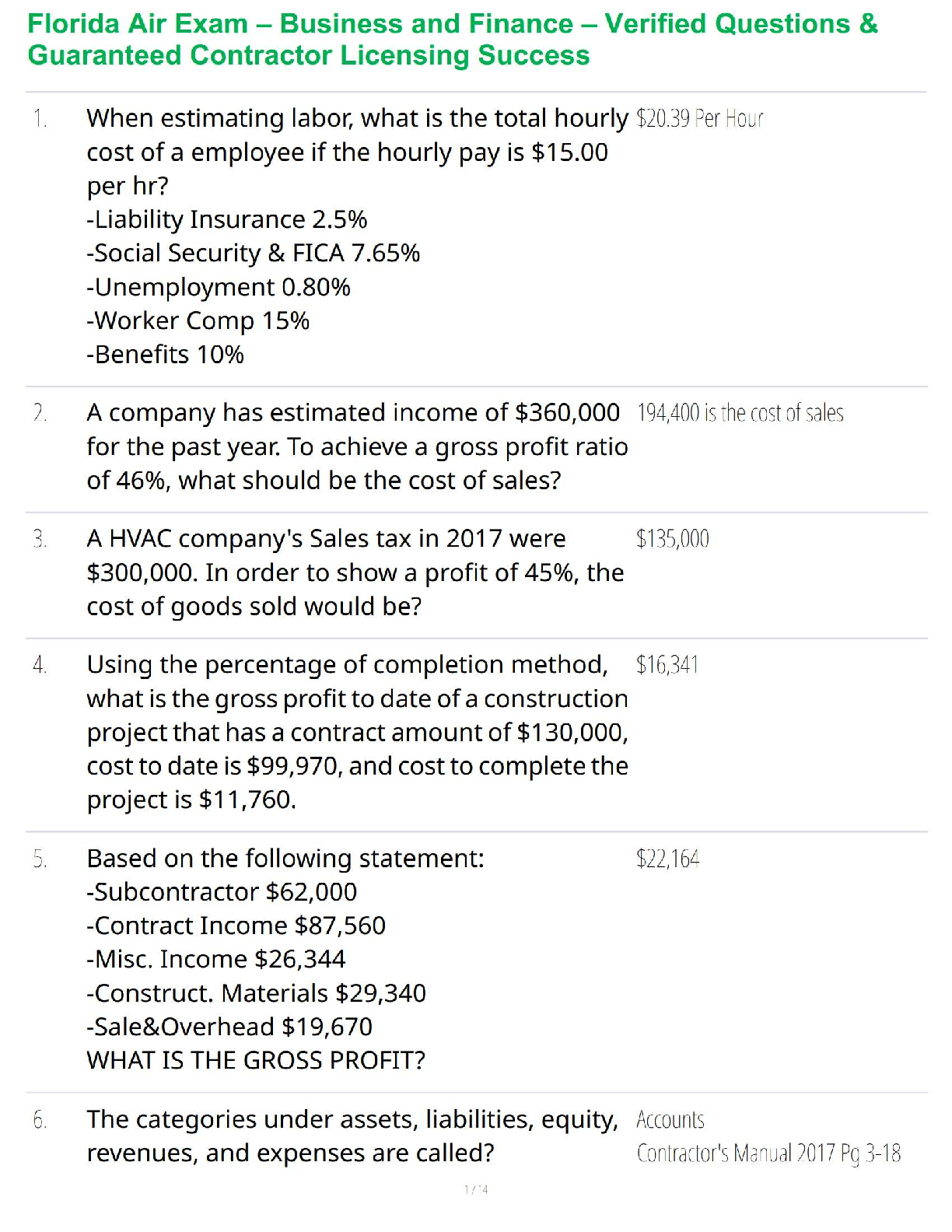Screen dimensions: 952x1232
Task: Click the '$22,164' gross profit answer
Action: pyautogui.click(x=667, y=859)
